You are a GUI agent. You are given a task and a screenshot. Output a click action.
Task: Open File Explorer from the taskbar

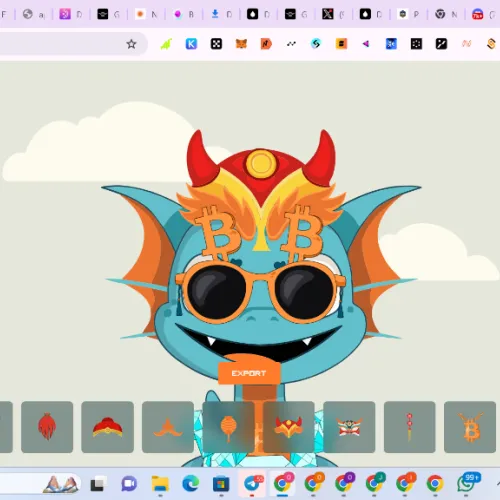click(160, 484)
